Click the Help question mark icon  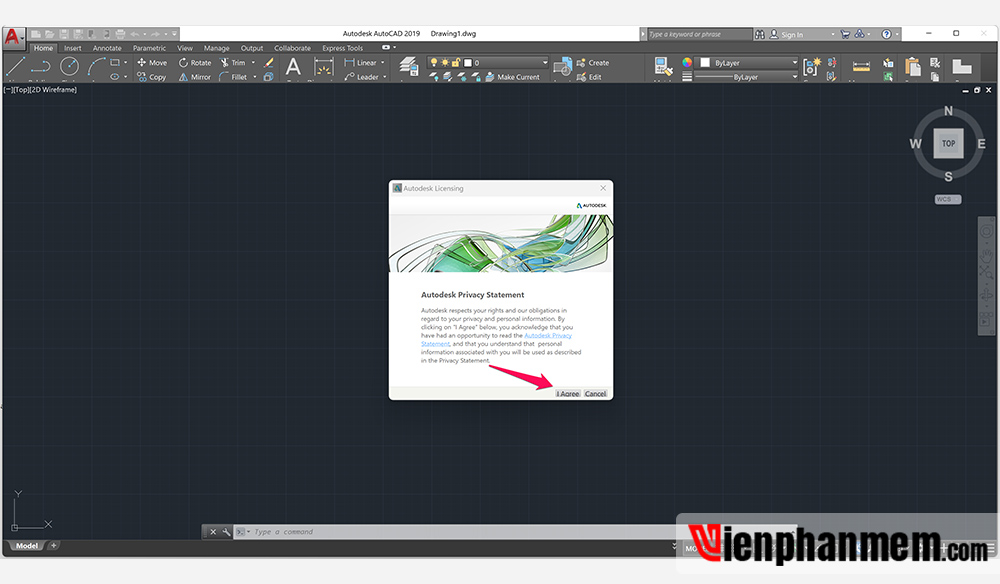click(886, 34)
